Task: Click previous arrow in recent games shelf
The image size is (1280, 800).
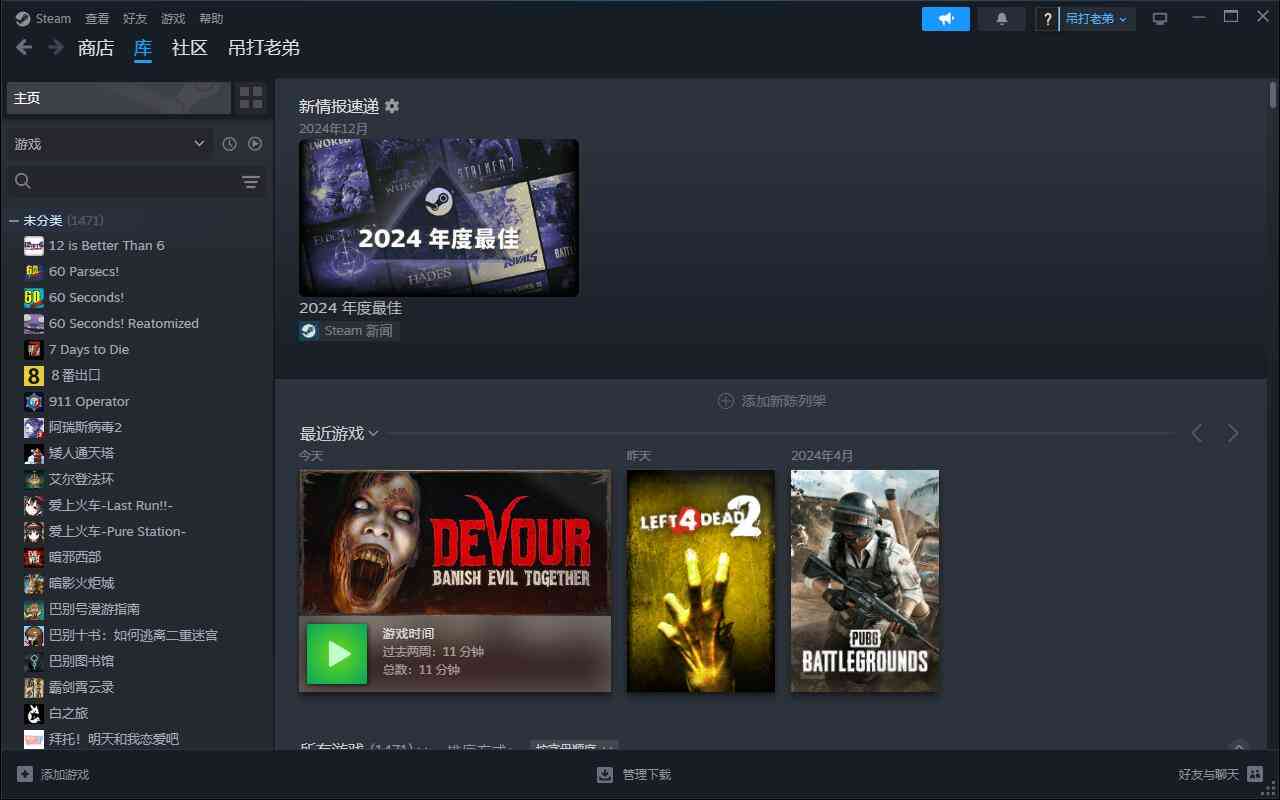Action: pos(1197,433)
